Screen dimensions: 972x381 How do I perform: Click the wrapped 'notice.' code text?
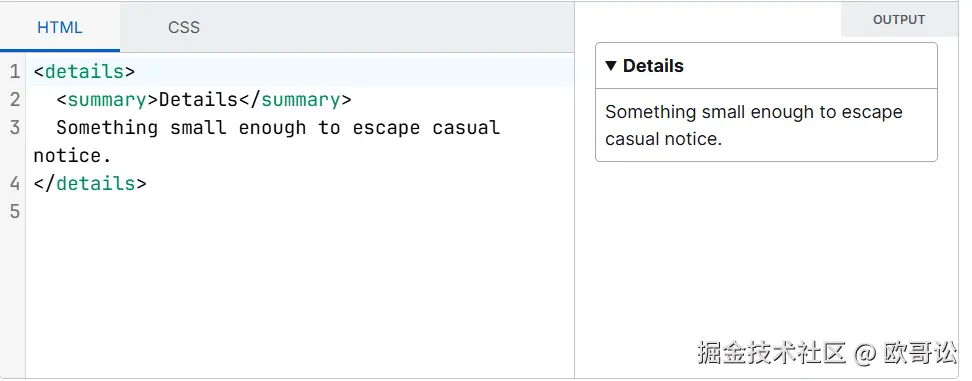point(72,155)
